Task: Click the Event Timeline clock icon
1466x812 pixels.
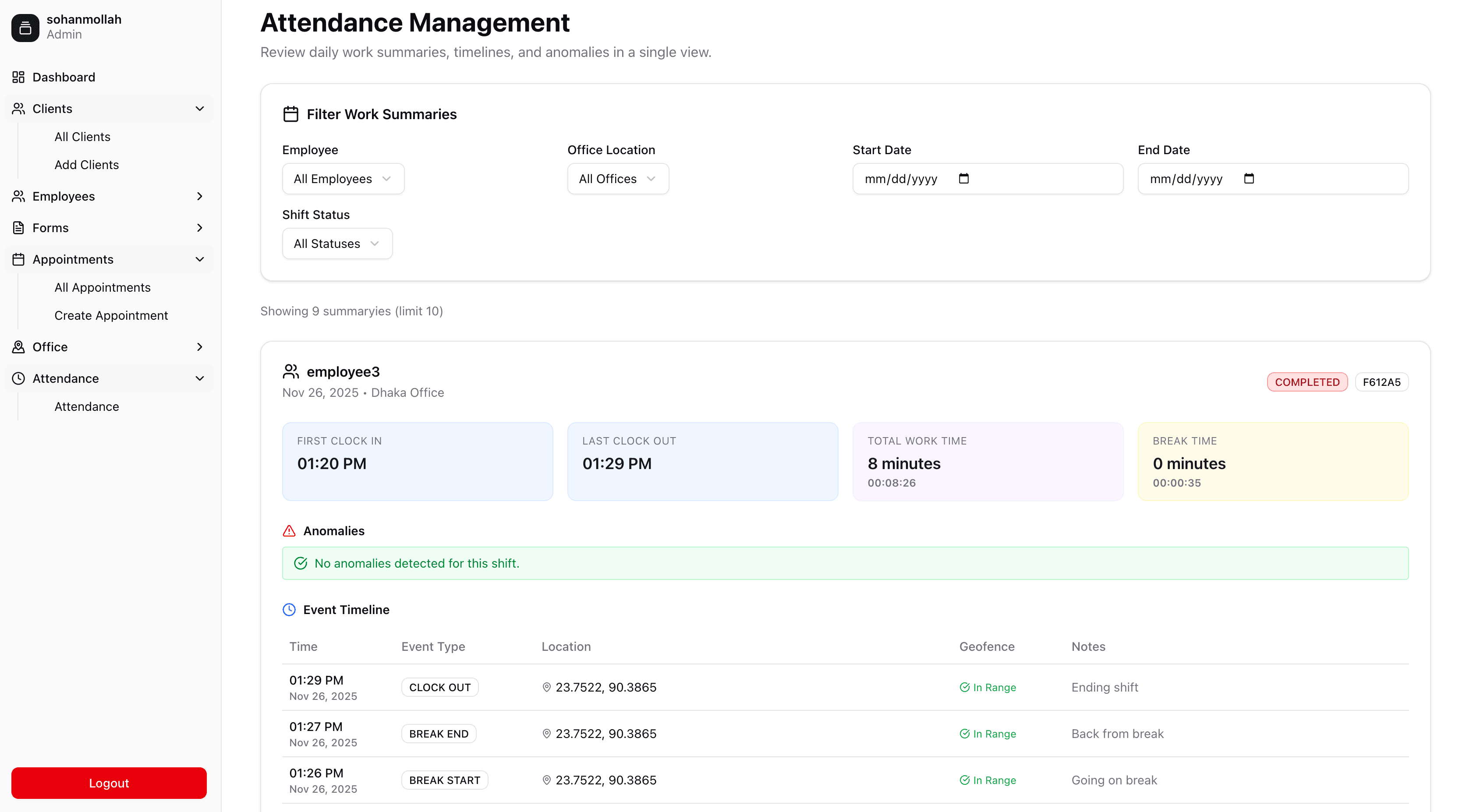Action: (289, 609)
